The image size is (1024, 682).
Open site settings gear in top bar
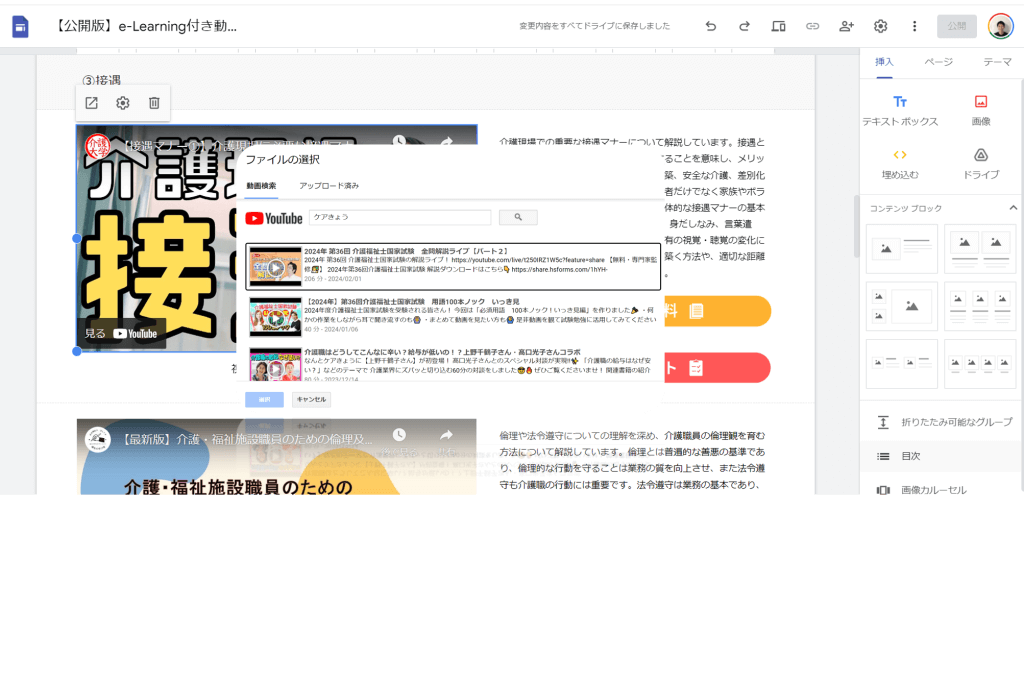tap(880, 26)
